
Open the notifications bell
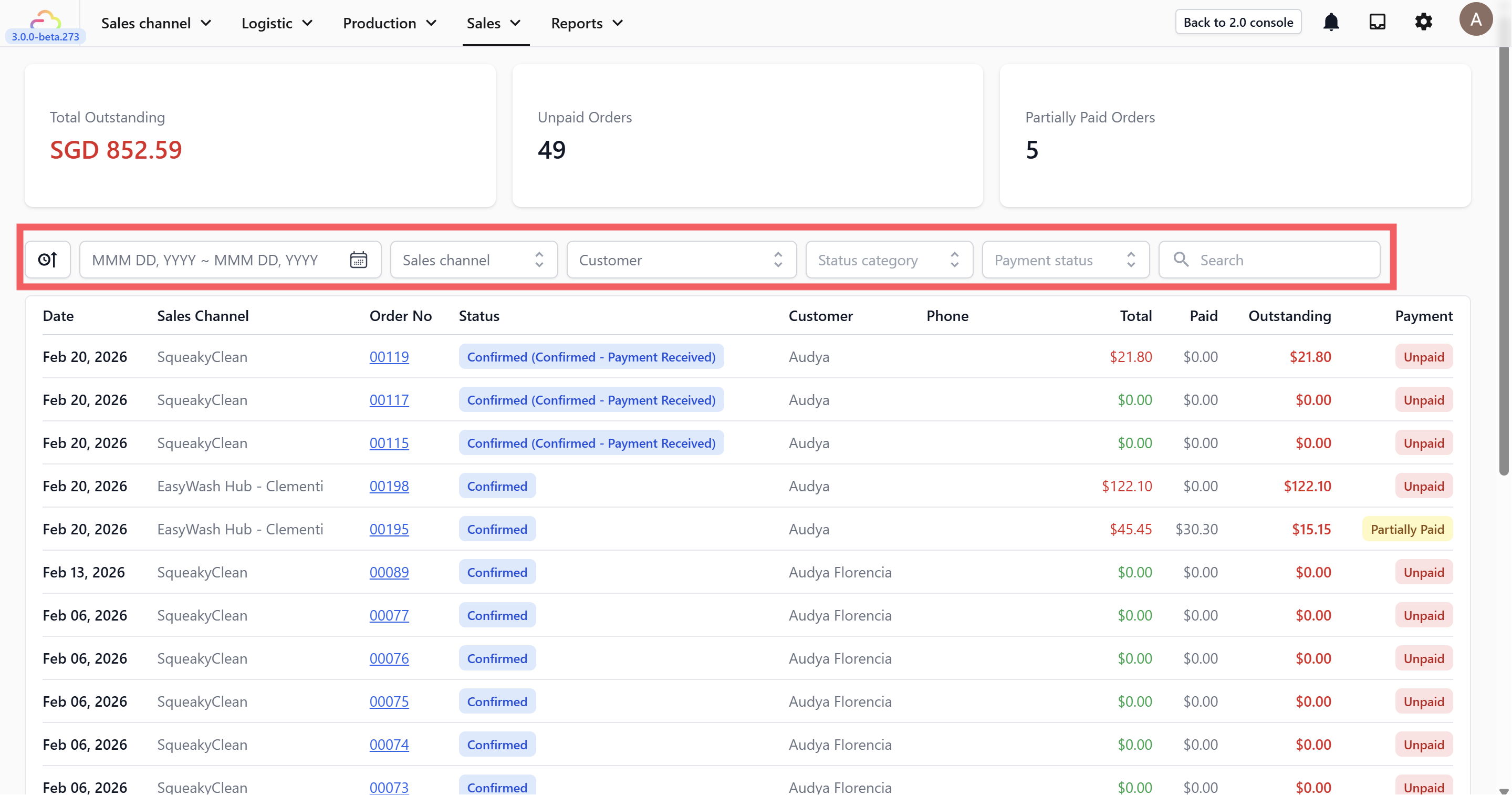pyautogui.click(x=1331, y=22)
